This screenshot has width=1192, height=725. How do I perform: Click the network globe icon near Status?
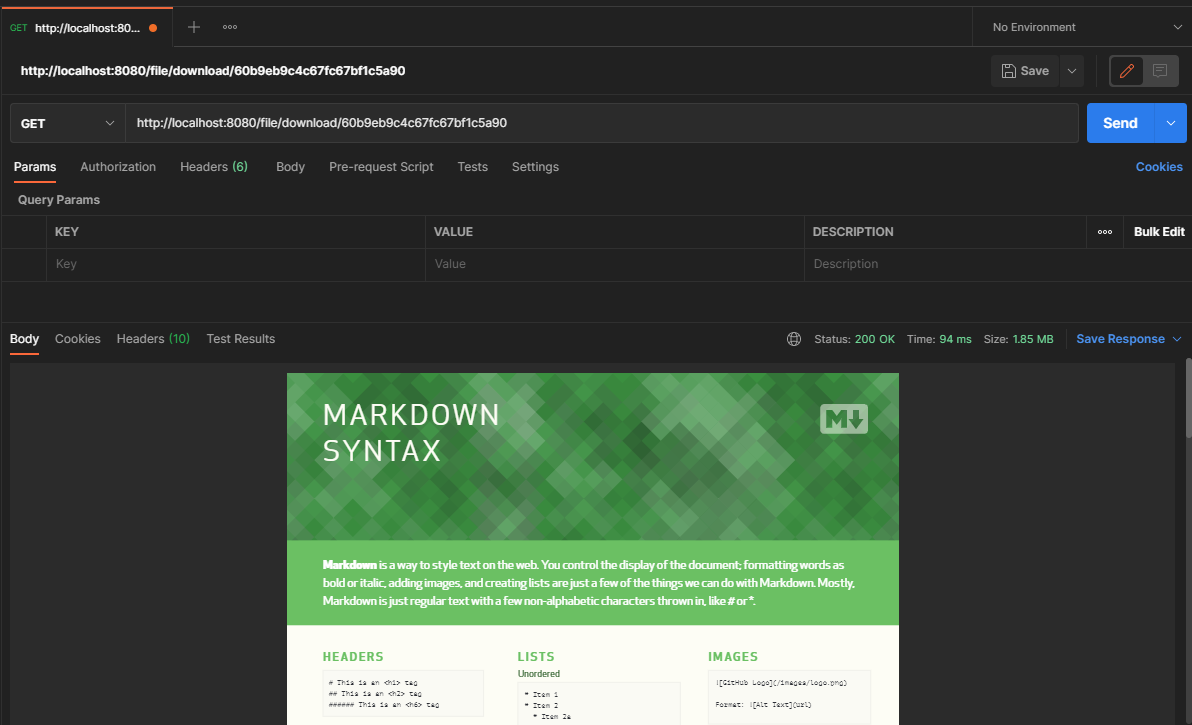794,339
